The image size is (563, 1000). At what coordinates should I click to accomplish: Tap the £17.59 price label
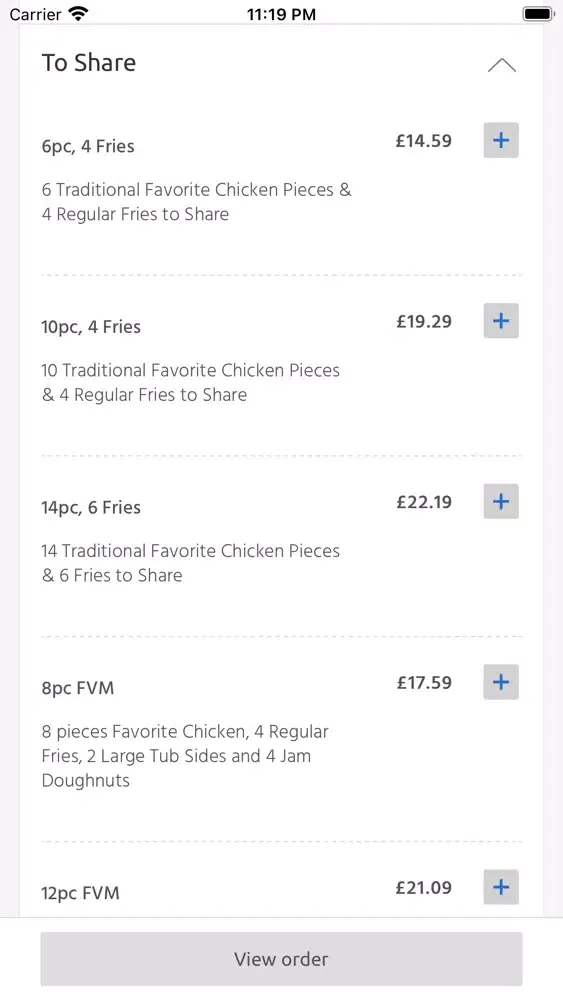[423, 682]
